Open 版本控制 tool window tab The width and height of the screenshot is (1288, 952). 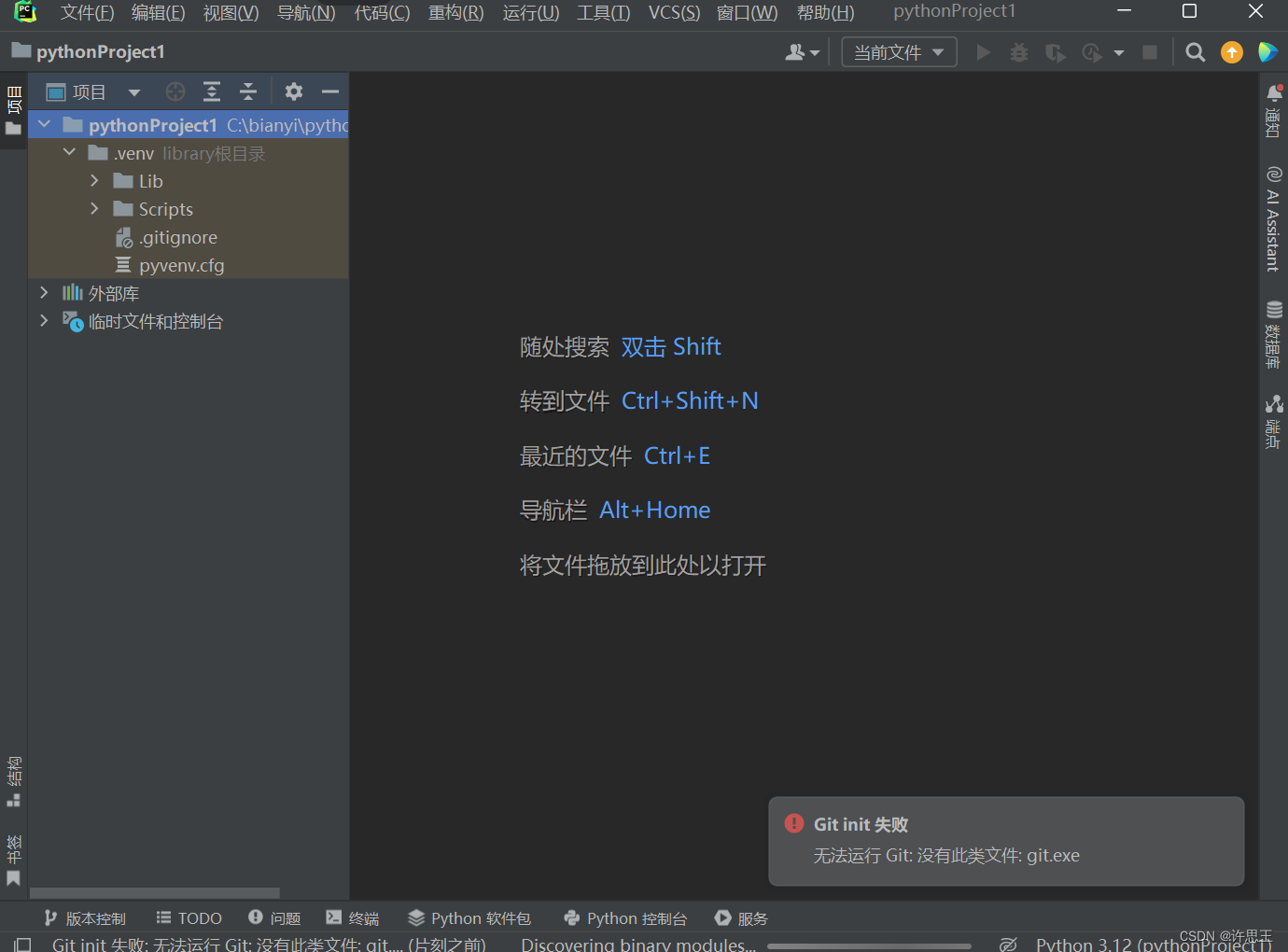[84, 918]
